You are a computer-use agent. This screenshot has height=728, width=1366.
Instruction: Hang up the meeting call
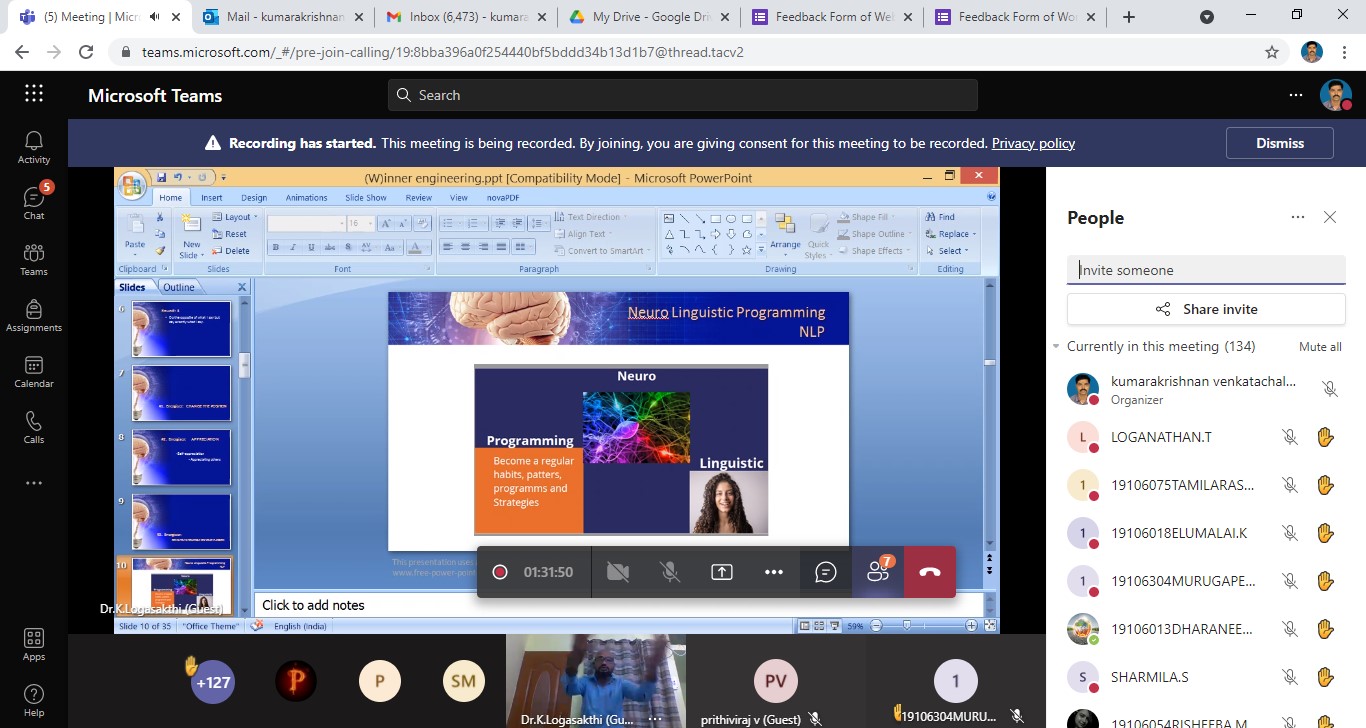pyautogui.click(x=930, y=572)
